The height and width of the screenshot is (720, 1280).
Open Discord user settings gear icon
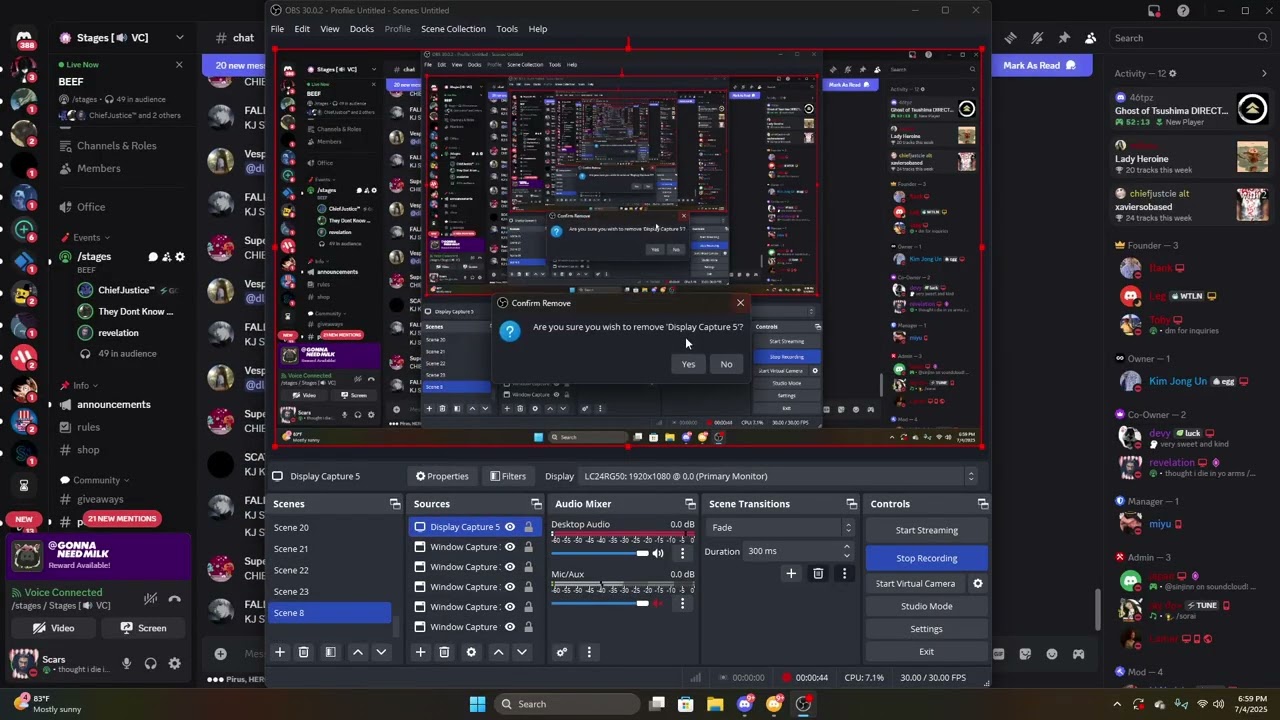pos(174,664)
